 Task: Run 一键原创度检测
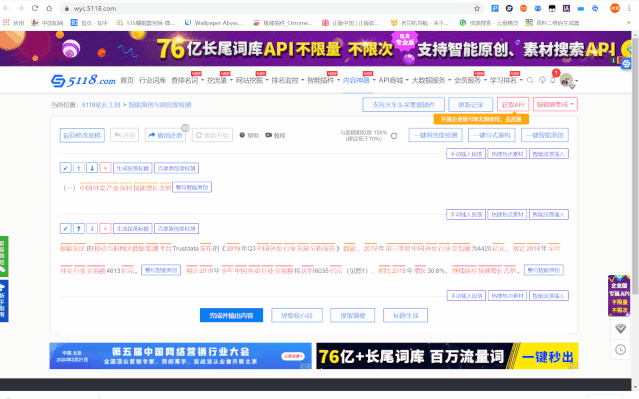tap(435, 135)
